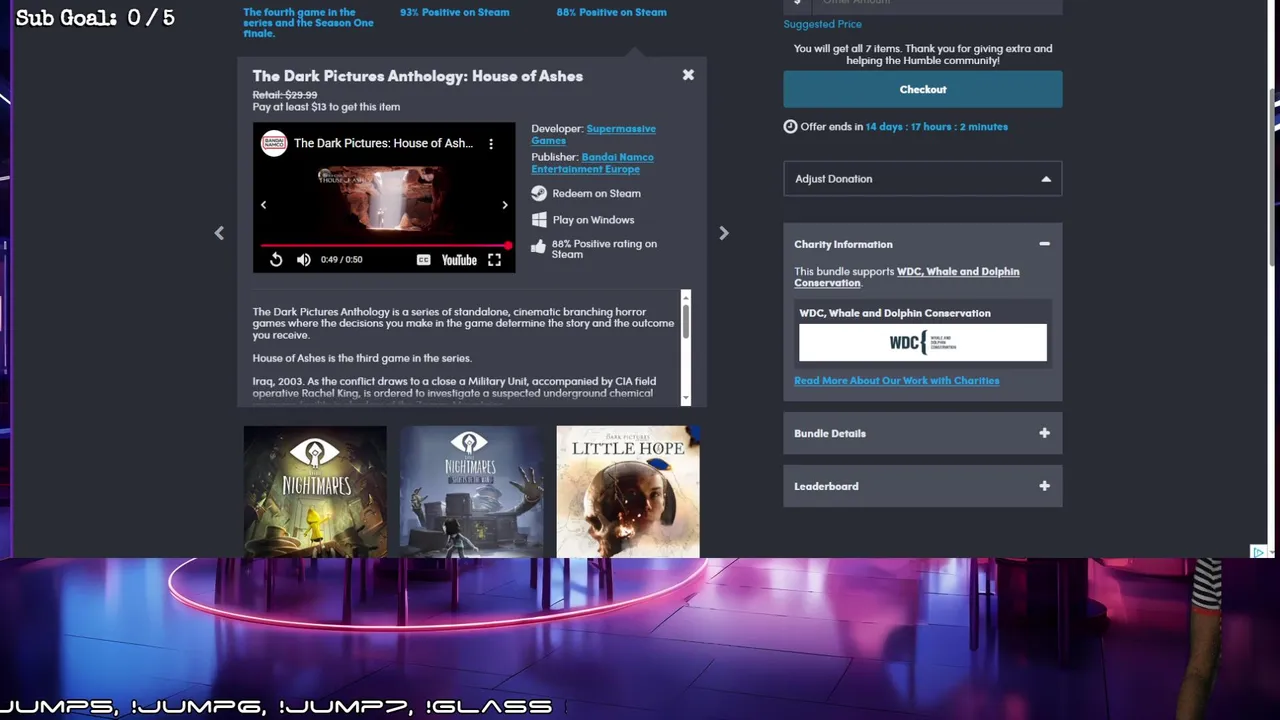Expand the Bundle Details section
This screenshot has height=720, width=1280.
(923, 433)
